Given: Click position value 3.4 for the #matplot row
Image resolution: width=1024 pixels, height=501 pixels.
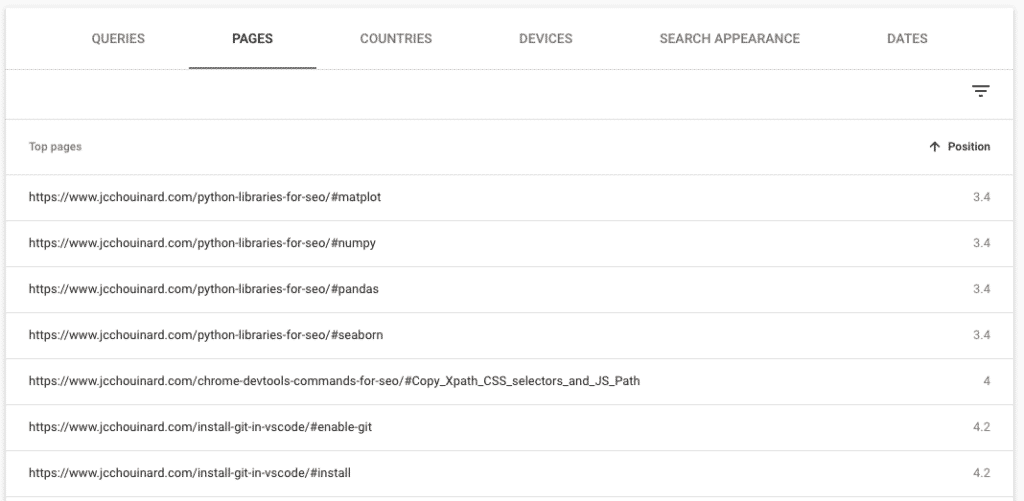Looking at the screenshot, I should click(982, 197).
